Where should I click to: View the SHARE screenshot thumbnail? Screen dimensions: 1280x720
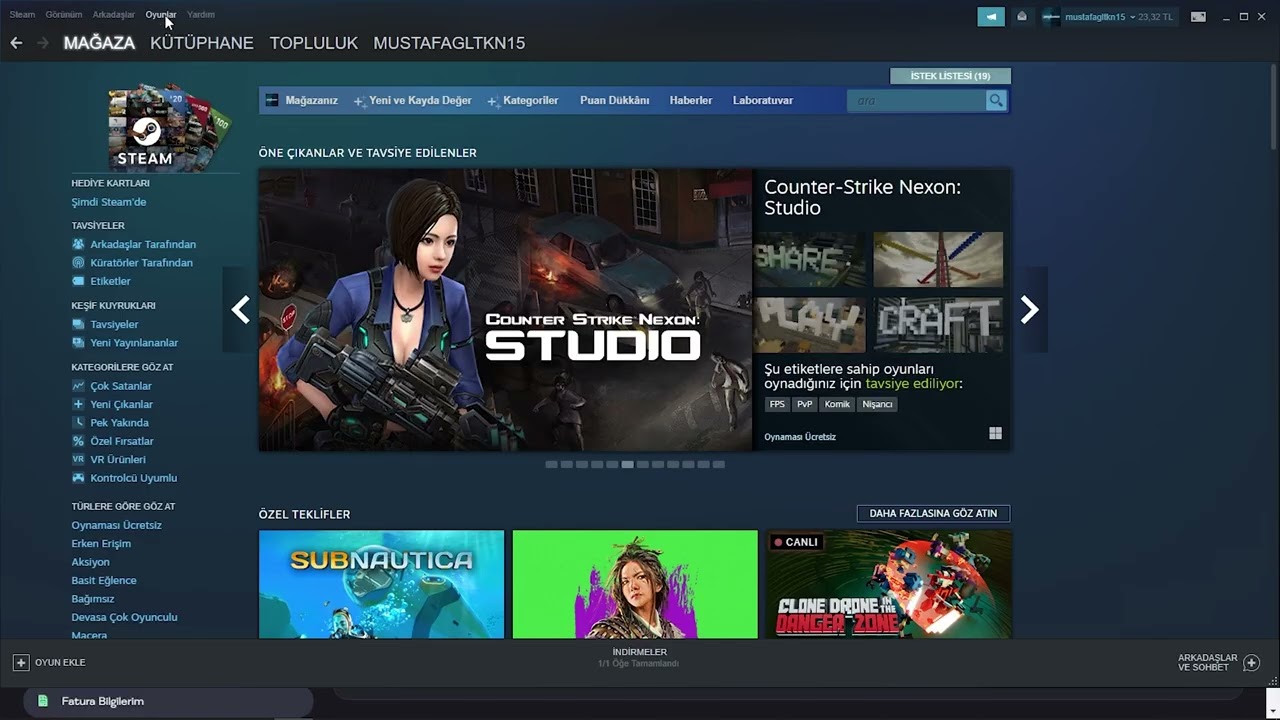[810, 260]
